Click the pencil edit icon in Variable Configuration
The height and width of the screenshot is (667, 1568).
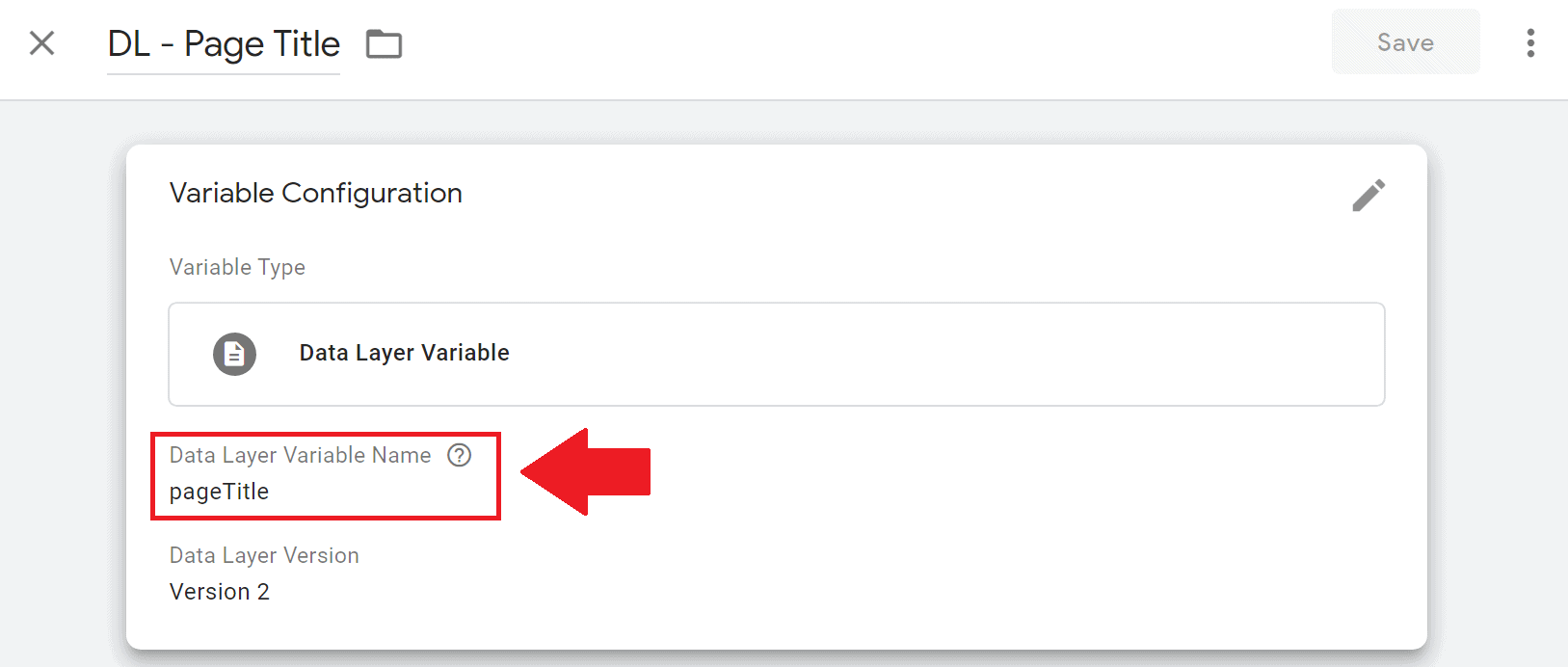[1369, 195]
